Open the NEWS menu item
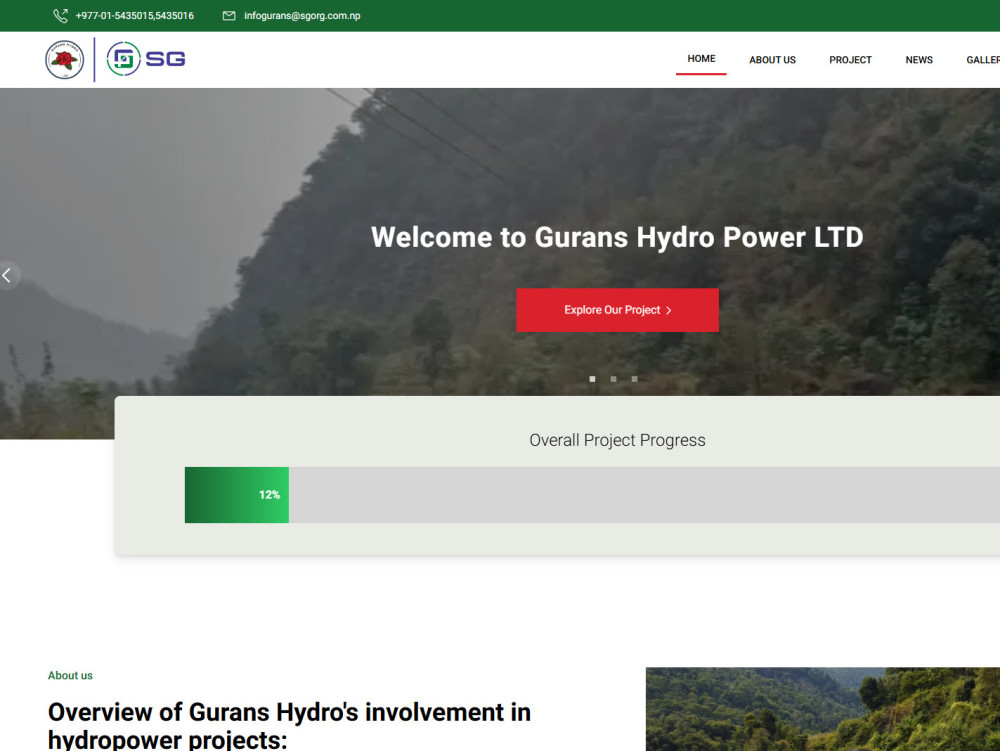 (919, 60)
